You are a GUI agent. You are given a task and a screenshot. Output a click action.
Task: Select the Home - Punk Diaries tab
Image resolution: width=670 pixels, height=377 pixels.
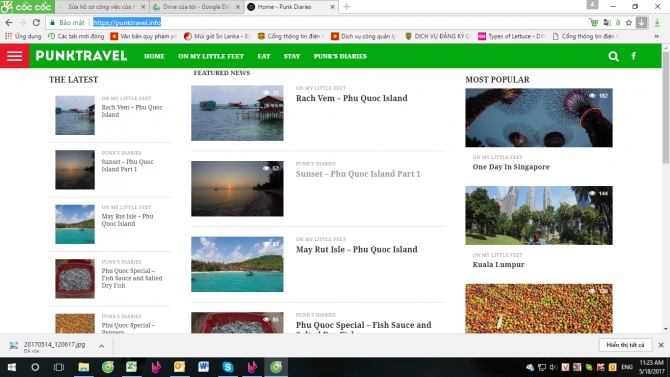point(291,7)
